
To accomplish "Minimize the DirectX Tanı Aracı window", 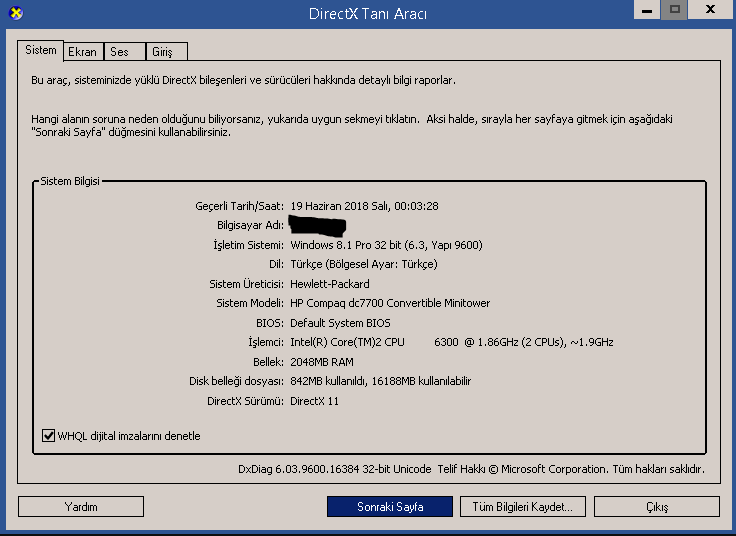I will click(x=647, y=9).
